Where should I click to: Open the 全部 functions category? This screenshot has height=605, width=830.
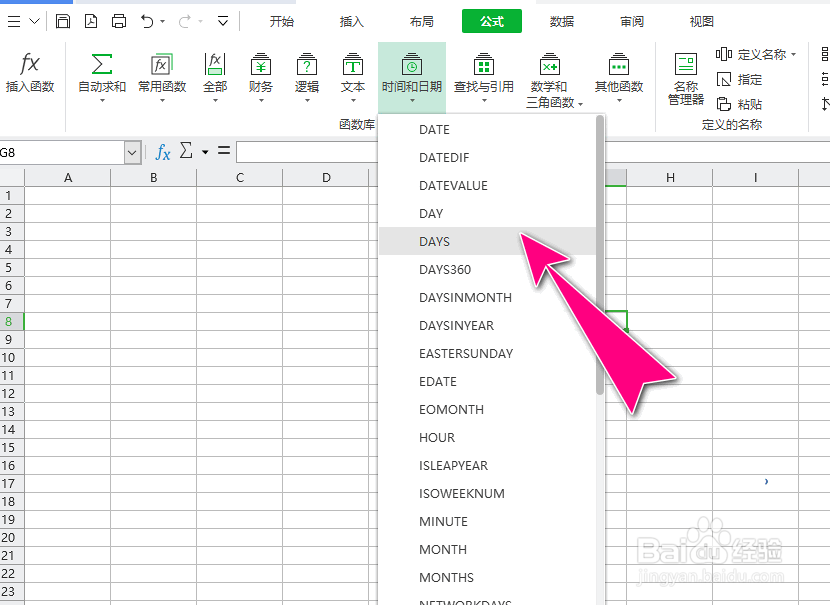[x=215, y=77]
